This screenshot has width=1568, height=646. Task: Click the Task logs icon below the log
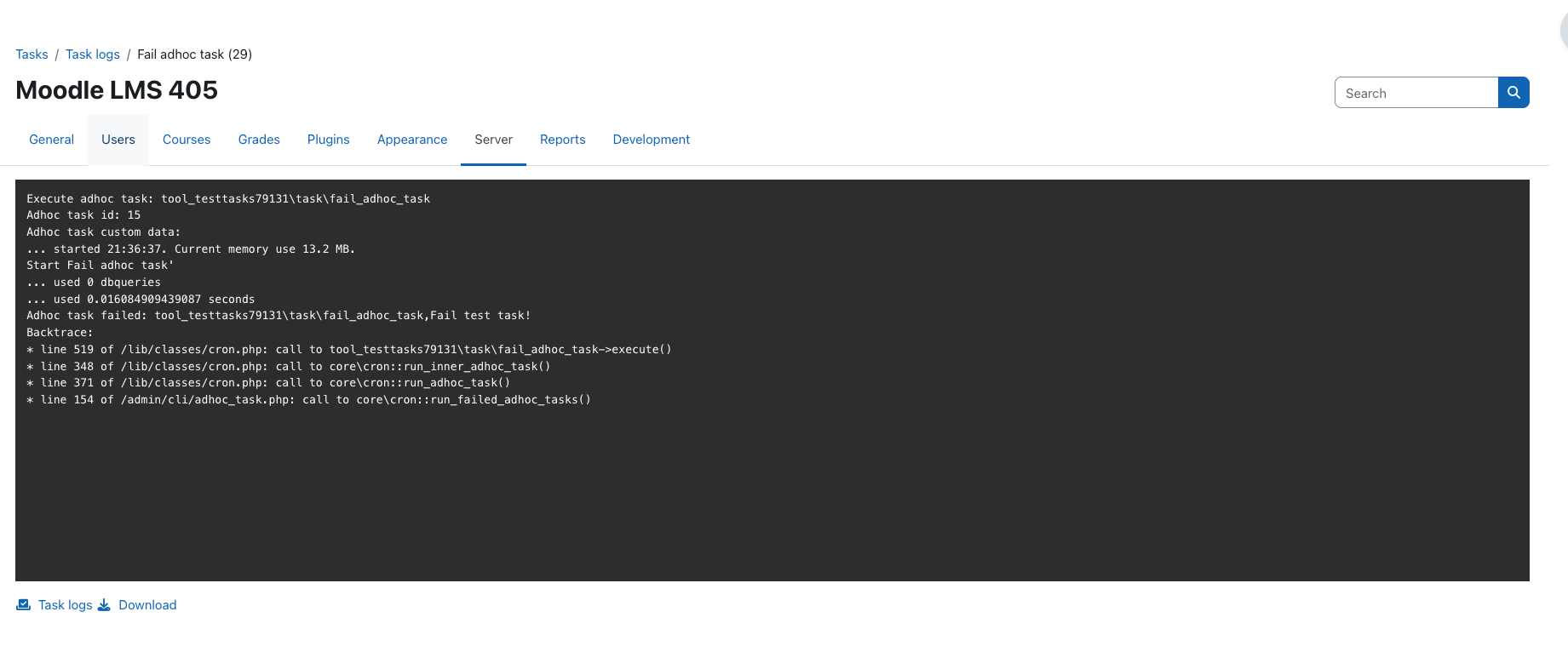[24, 605]
